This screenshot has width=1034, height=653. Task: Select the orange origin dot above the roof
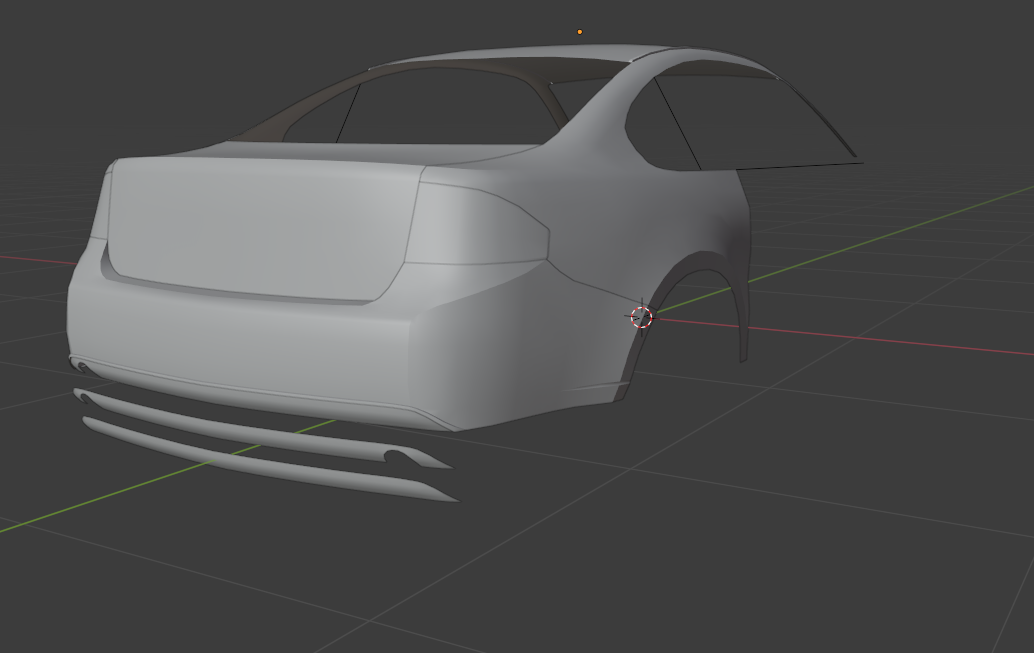580,32
